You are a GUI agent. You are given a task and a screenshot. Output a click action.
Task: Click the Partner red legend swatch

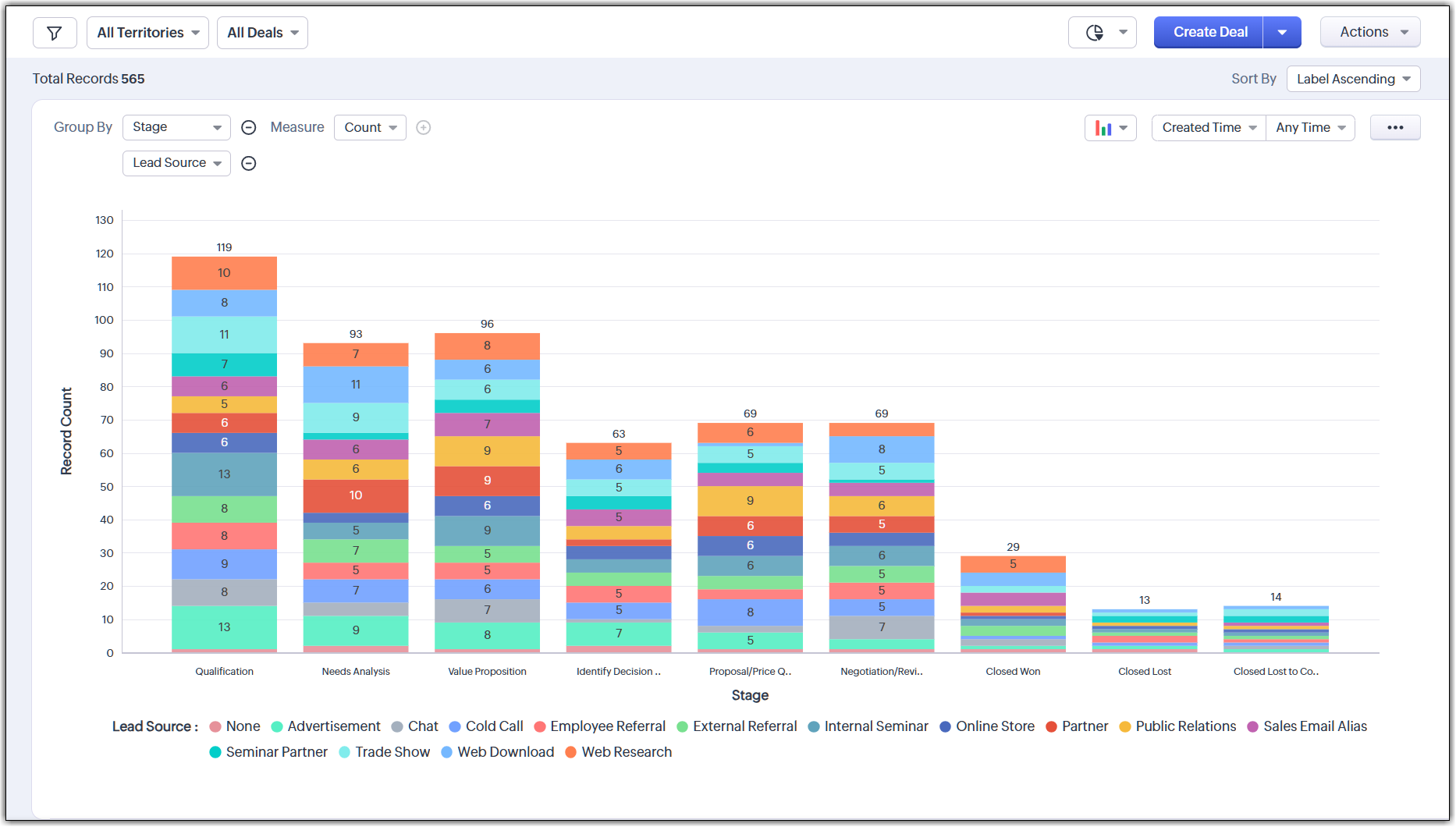point(1051,727)
